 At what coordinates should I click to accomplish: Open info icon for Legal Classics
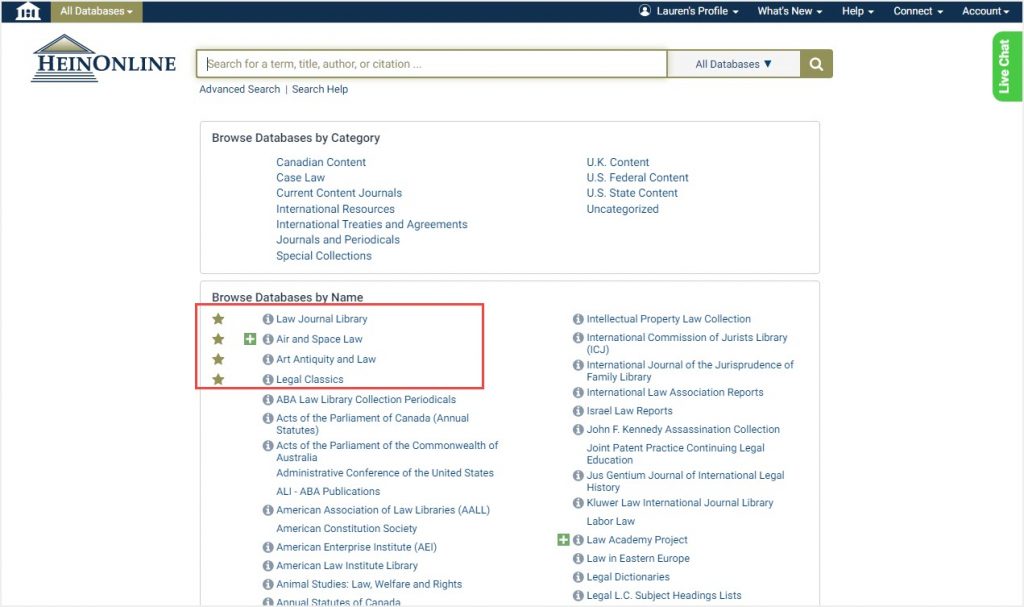268,380
